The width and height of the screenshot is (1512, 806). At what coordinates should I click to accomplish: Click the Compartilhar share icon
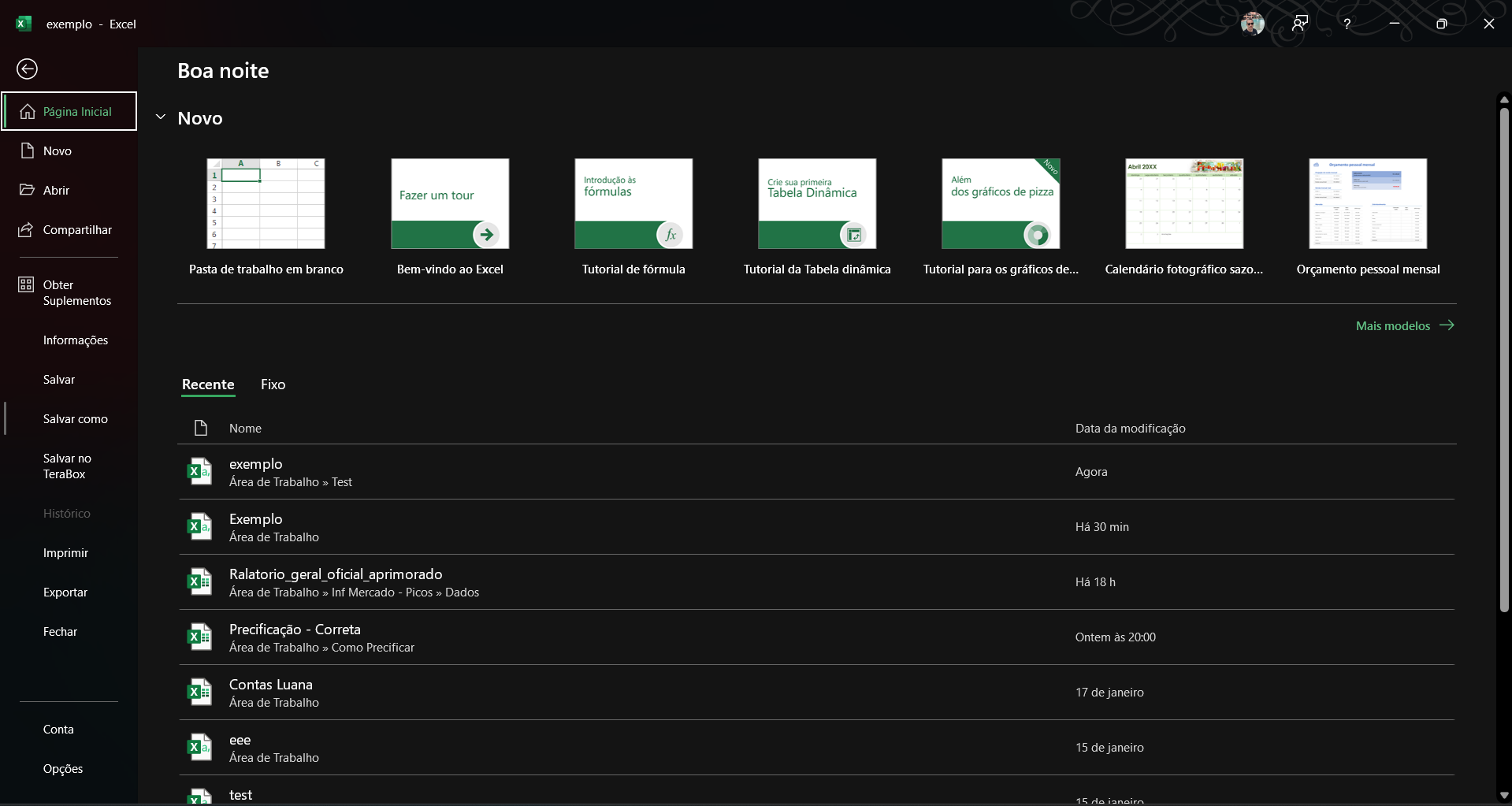(27, 229)
